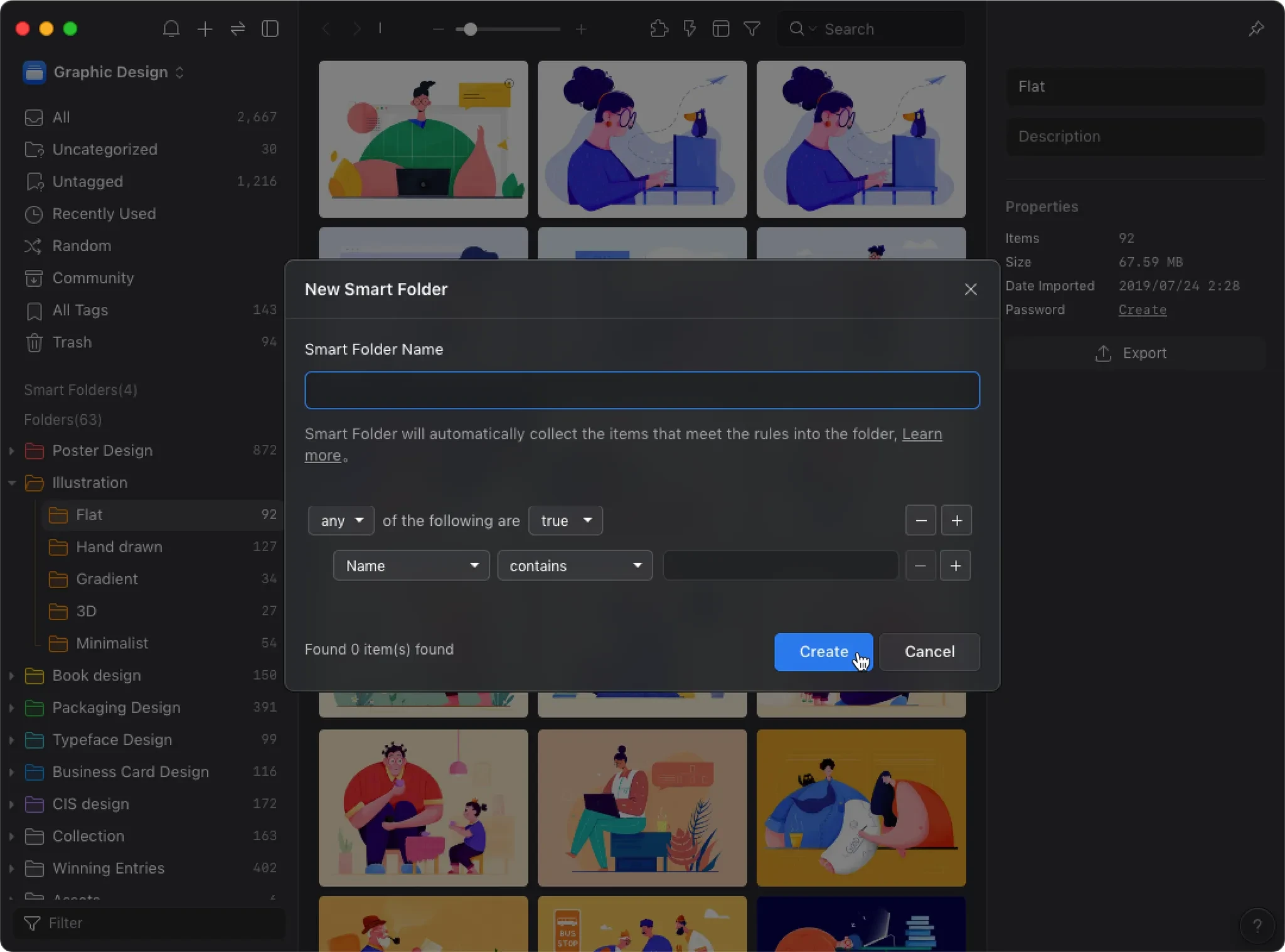This screenshot has width=1285, height=952.
Task: Open the plugins puzzle icon
Action: (x=659, y=29)
